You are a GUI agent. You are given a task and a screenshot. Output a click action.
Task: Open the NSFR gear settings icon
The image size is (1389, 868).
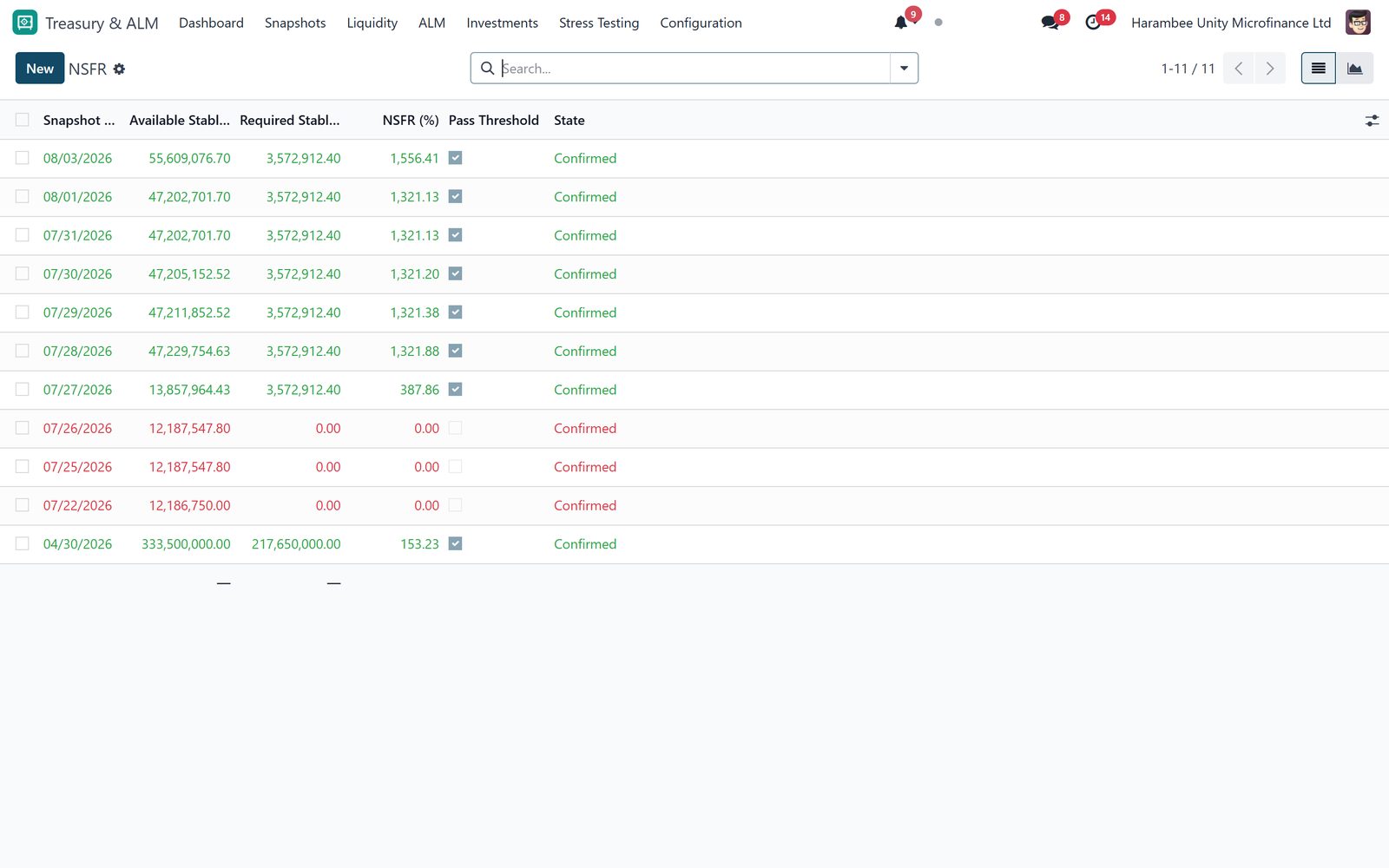(119, 69)
